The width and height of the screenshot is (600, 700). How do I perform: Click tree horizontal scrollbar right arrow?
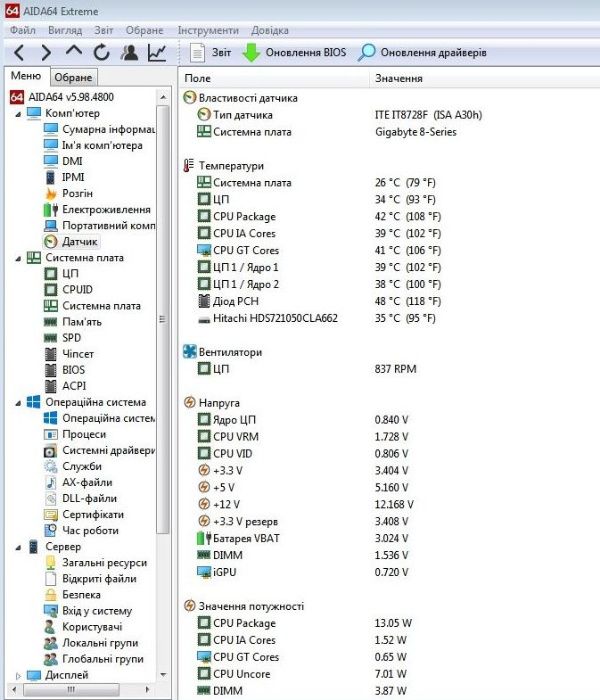[x=148, y=690]
